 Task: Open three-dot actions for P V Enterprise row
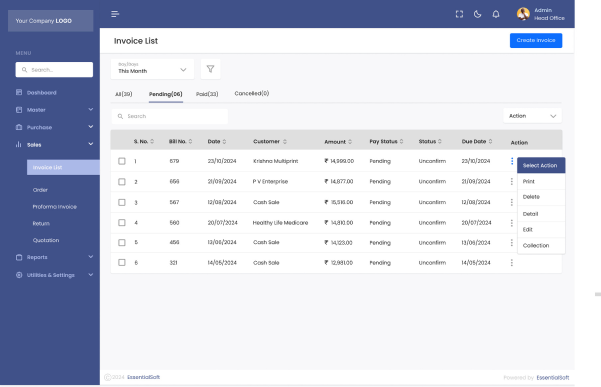click(x=512, y=181)
